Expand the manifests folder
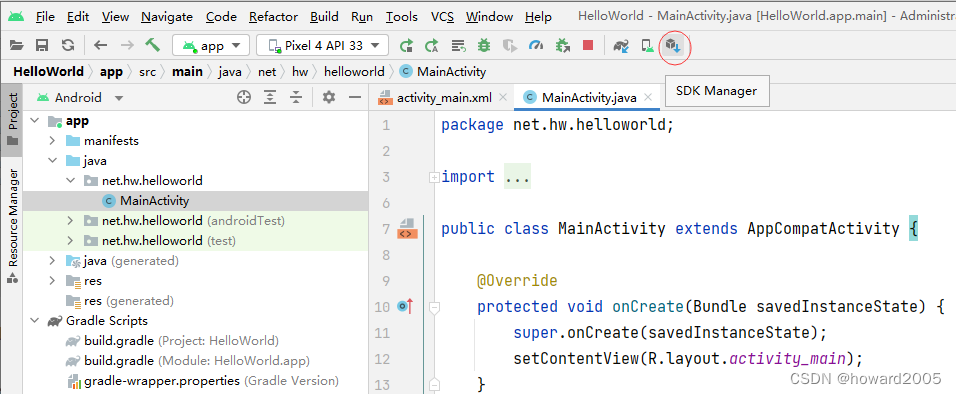The image size is (956, 394). 53,141
